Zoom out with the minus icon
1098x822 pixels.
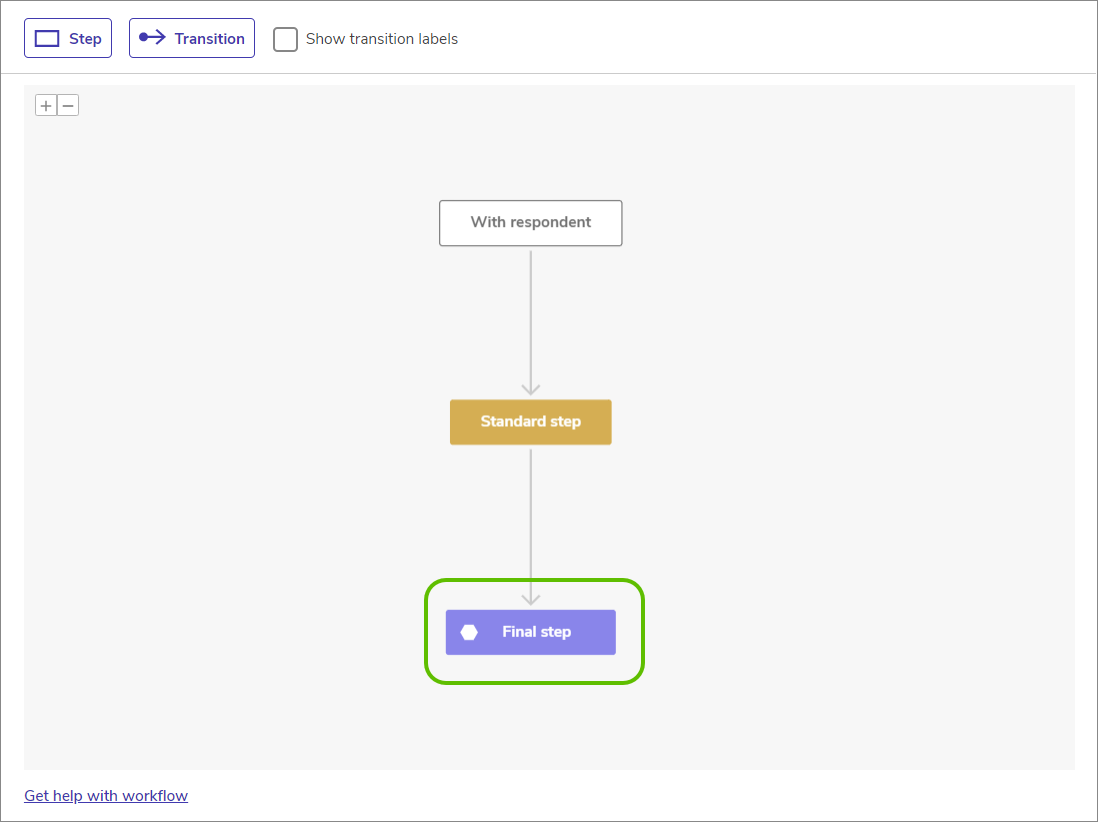pyautogui.click(x=68, y=106)
